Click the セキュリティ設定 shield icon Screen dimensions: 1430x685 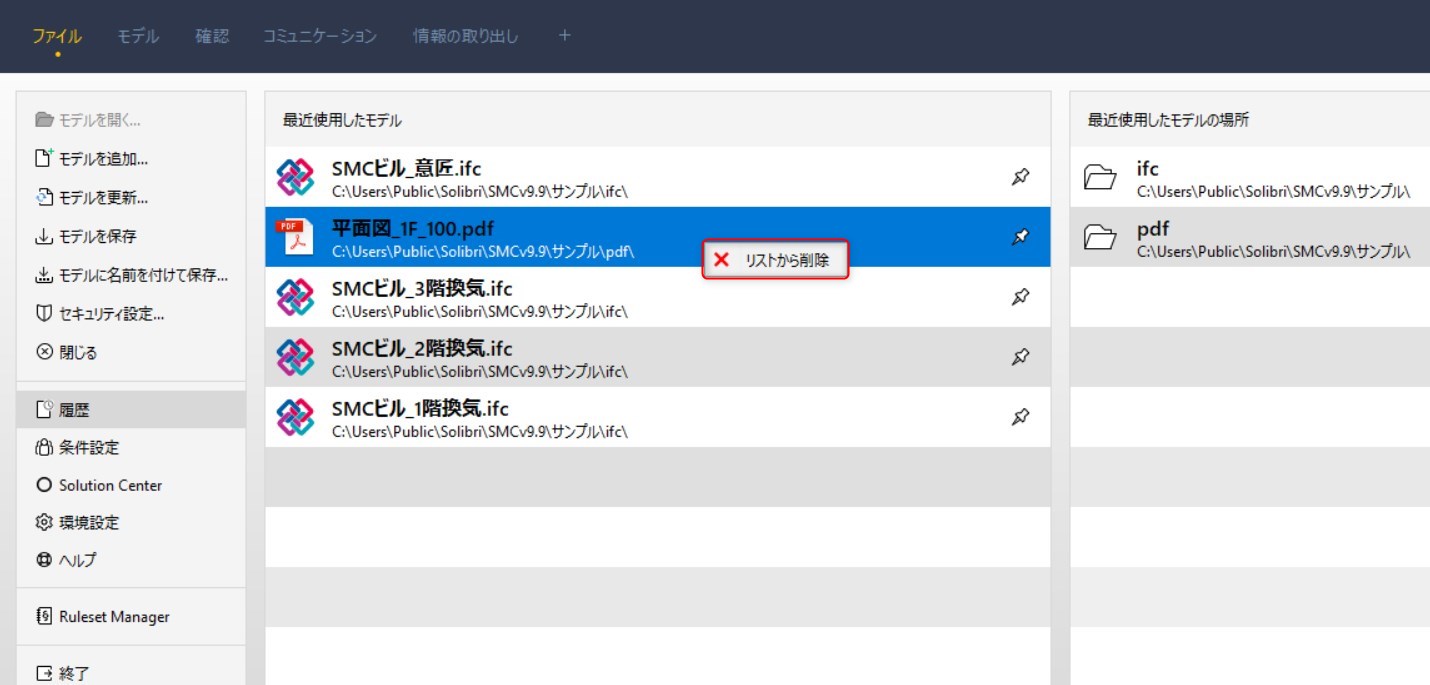[x=43, y=314]
